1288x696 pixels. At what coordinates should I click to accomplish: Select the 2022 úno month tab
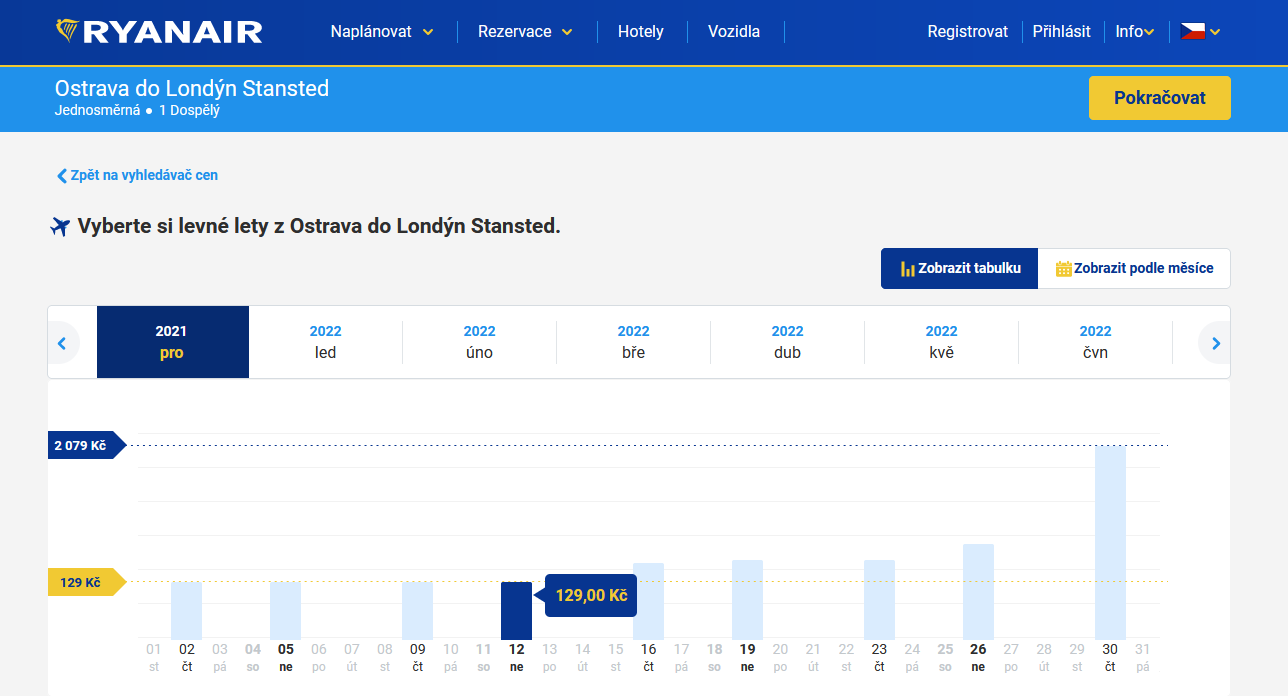tap(480, 342)
